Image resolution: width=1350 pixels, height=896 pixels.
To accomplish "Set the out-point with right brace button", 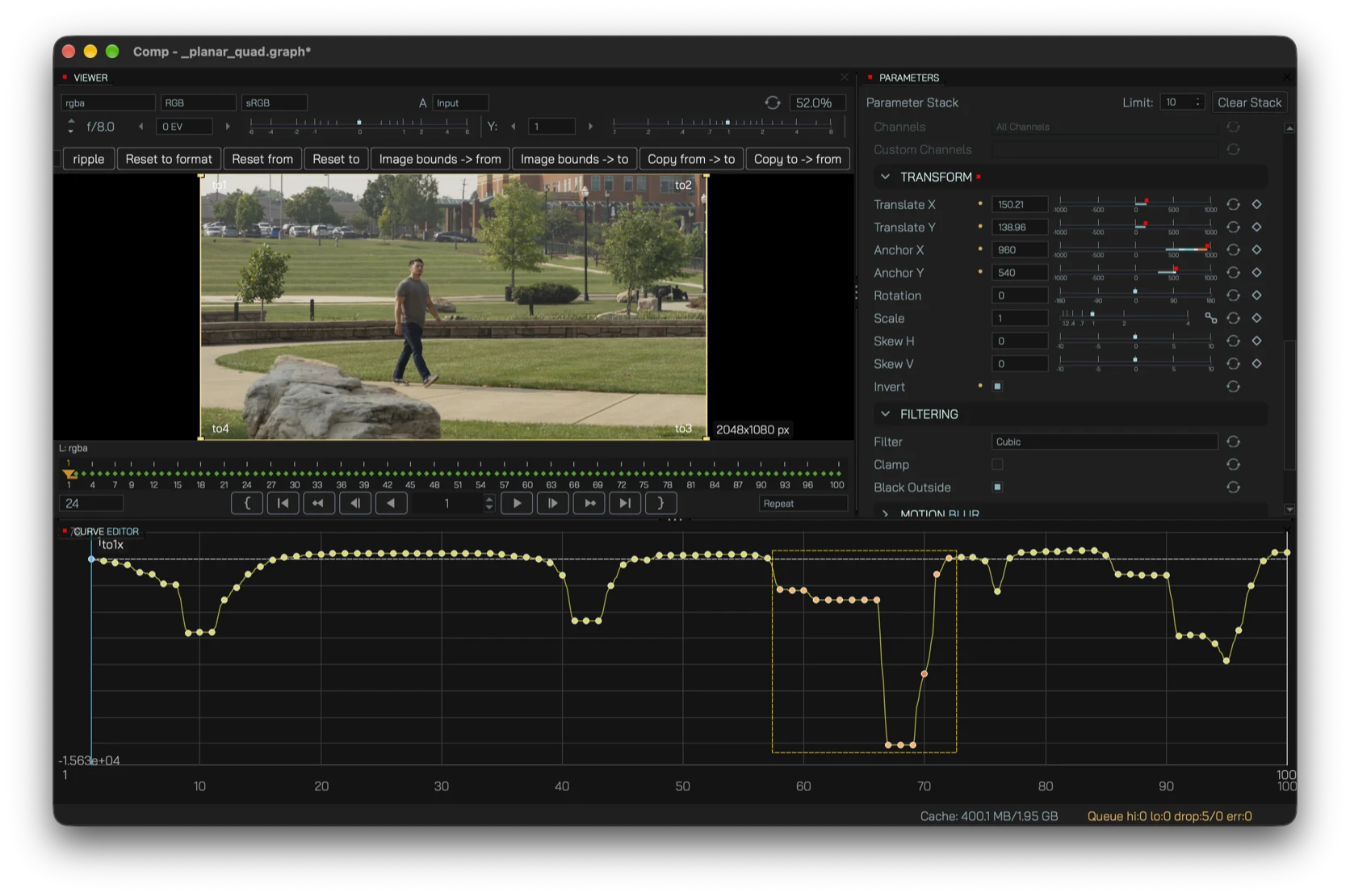I will coord(660,503).
